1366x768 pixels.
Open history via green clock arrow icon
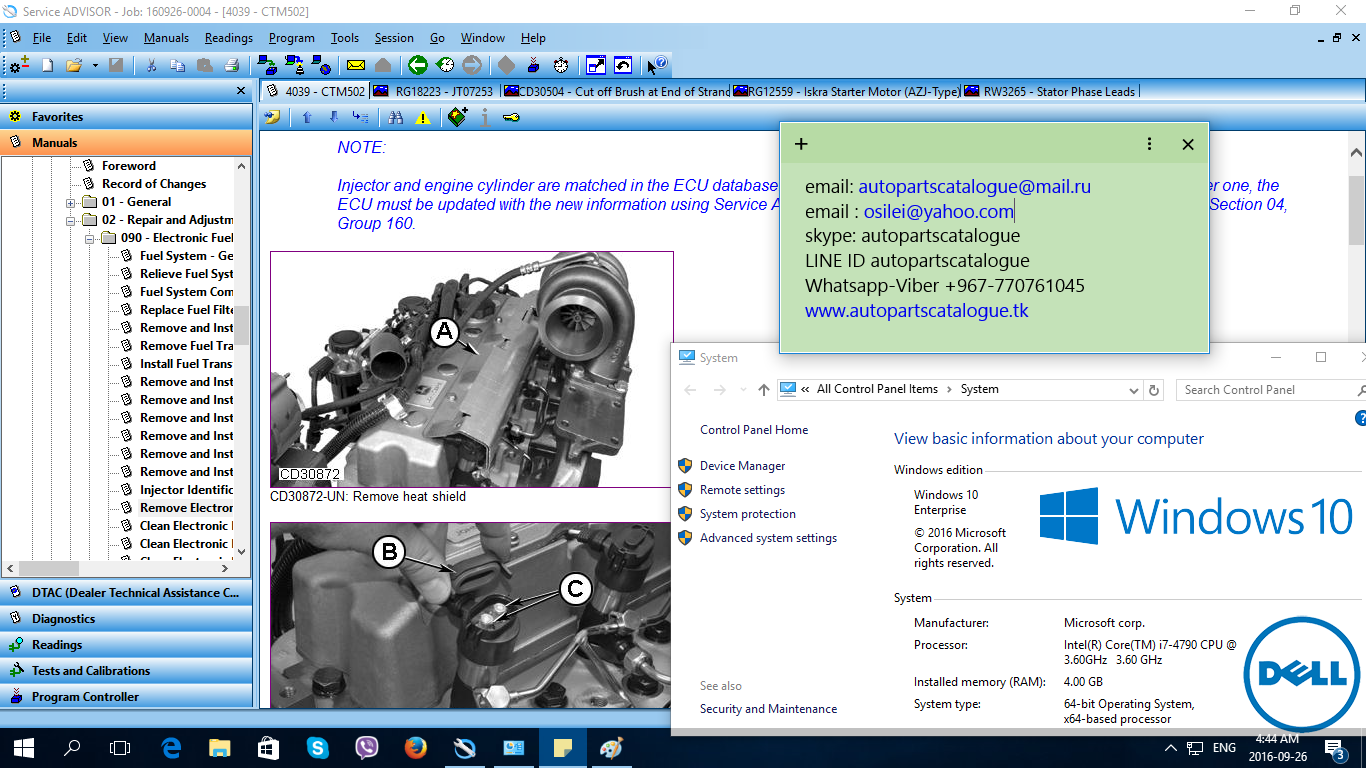[445, 66]
